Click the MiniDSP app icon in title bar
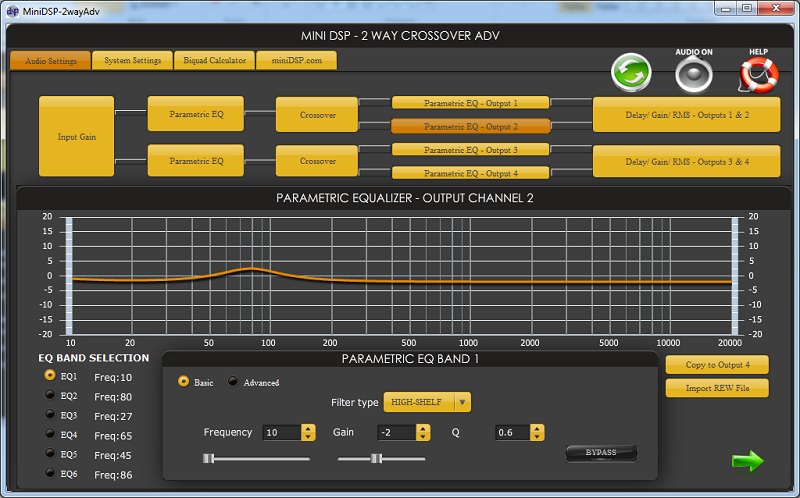 pos(11,9)
